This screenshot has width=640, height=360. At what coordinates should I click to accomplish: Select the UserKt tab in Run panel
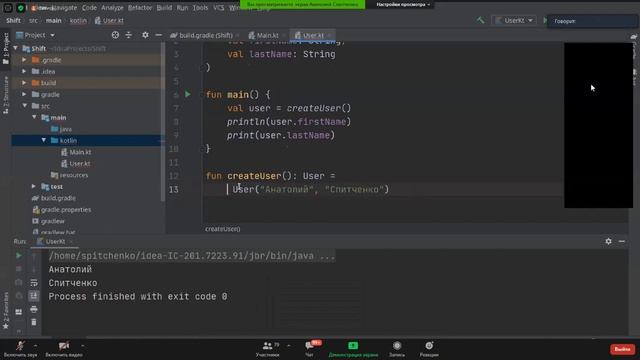(55, 241)
